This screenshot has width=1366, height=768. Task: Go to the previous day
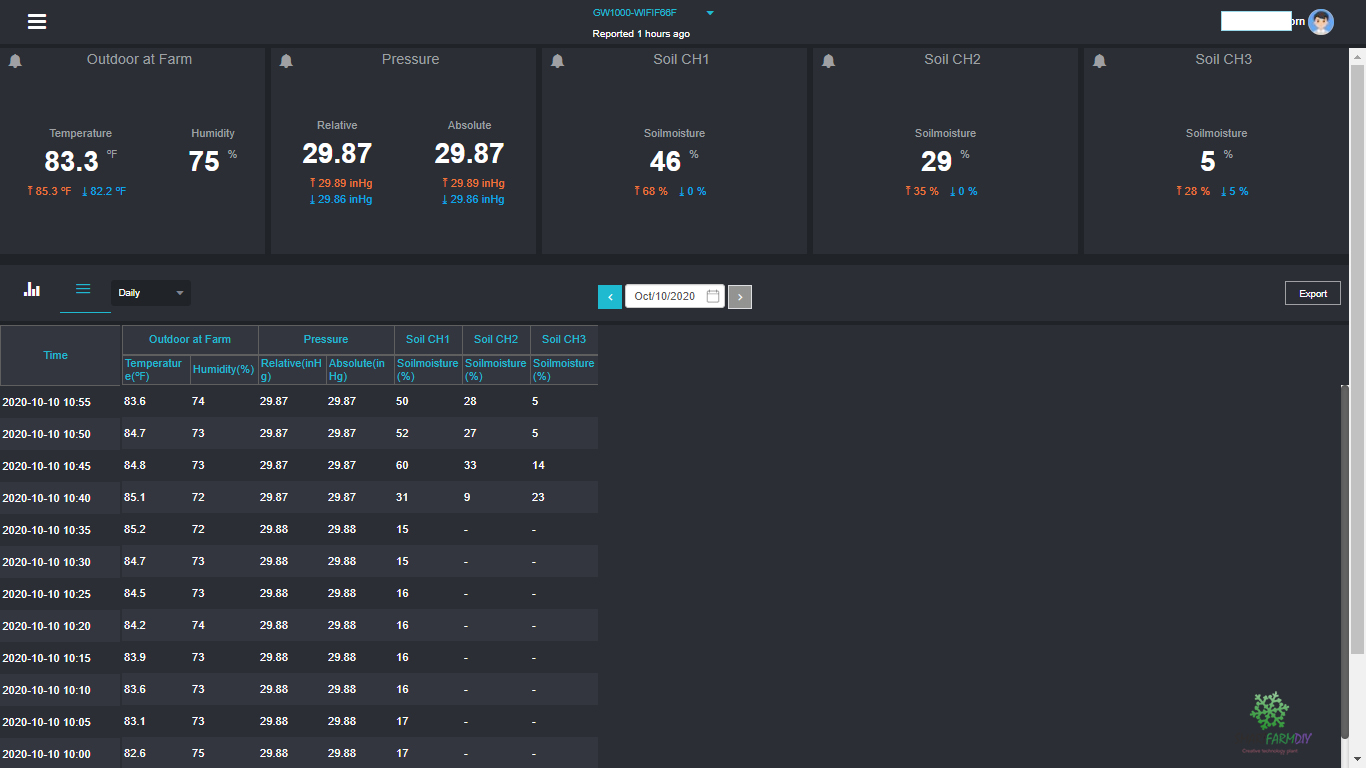tap(610, 297)
